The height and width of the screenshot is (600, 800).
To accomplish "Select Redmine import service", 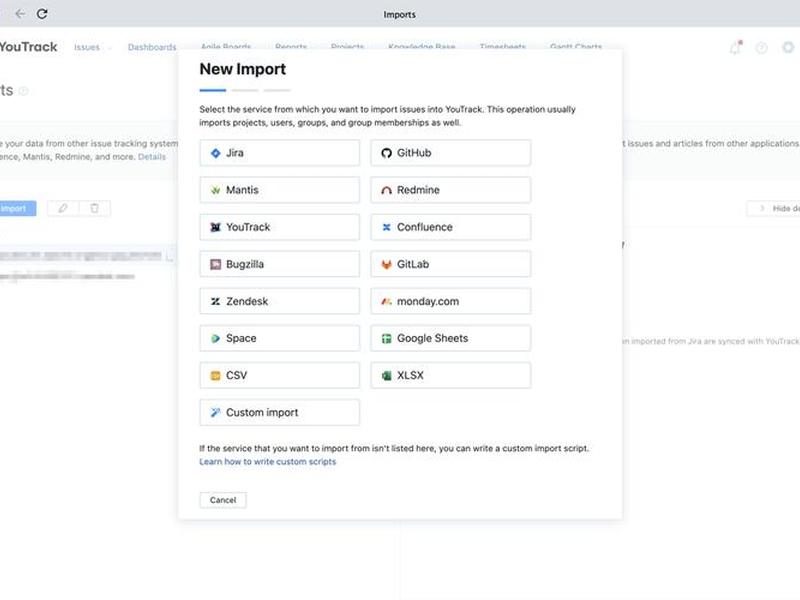I will pyautogui.click(x=451, y=190).
